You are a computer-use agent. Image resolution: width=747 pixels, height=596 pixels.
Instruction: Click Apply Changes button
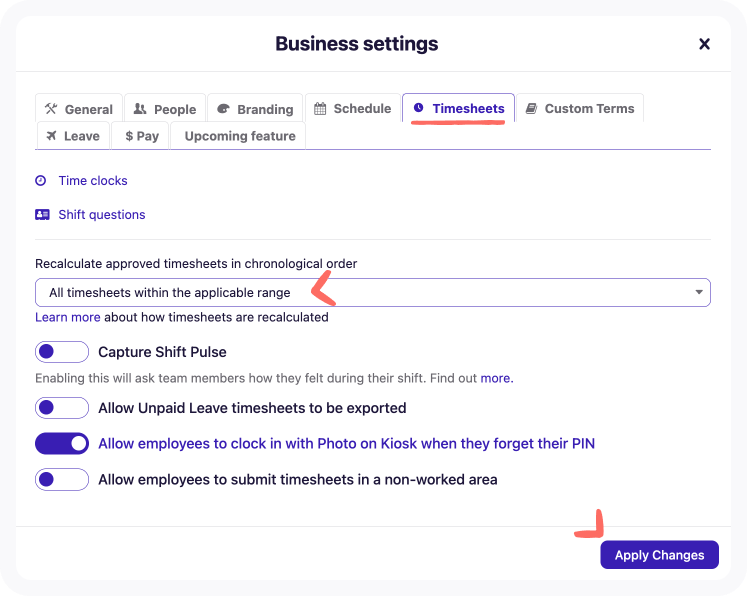(659, 555)
